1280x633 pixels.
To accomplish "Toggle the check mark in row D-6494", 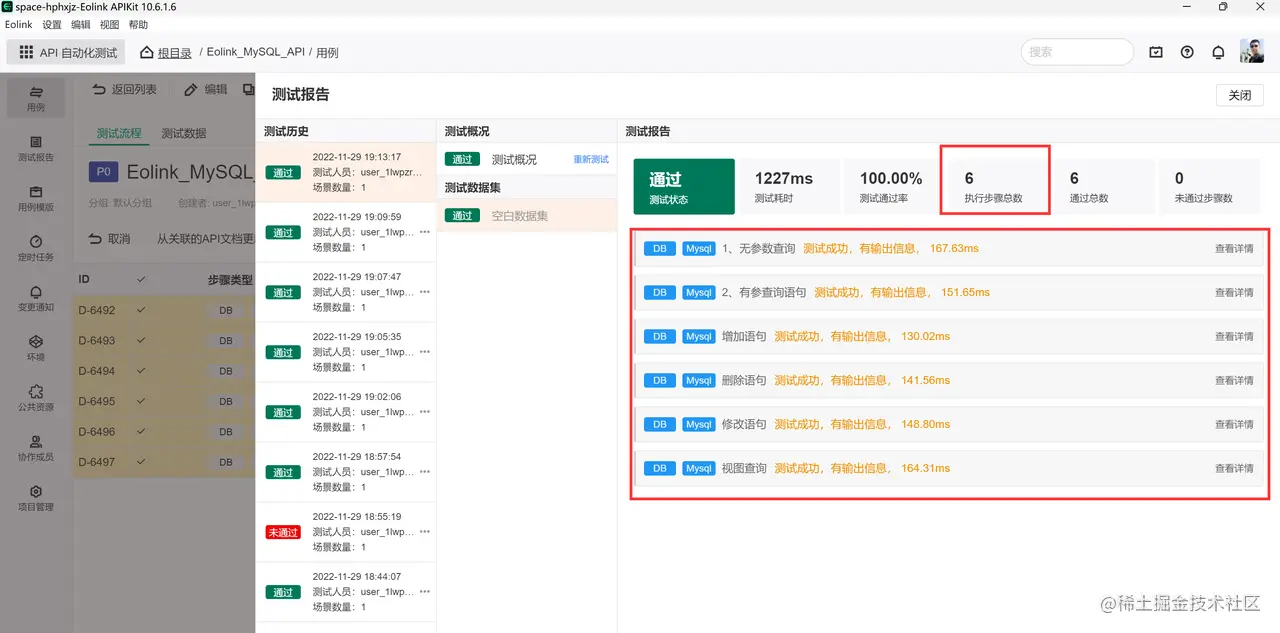I will tap(141, 371).
